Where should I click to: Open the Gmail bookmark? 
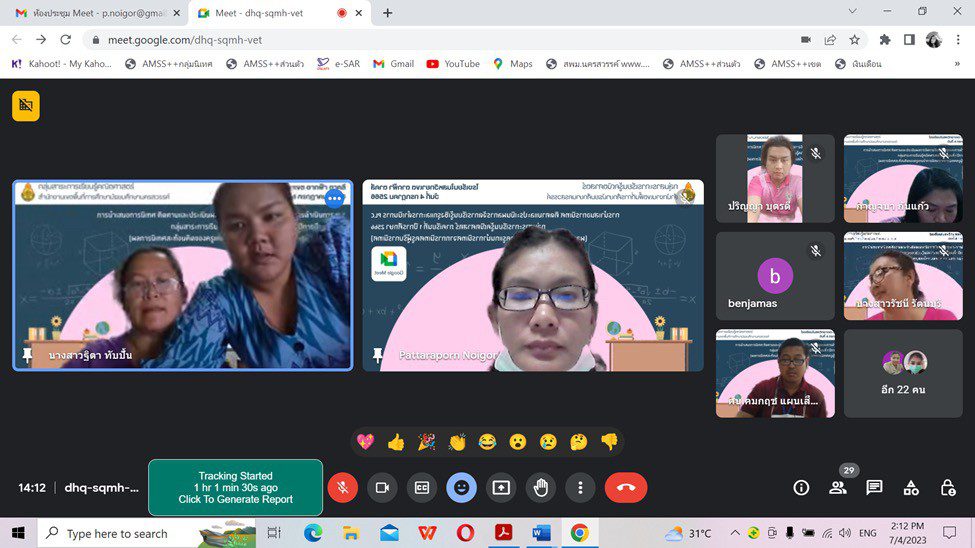click(394, 64)
